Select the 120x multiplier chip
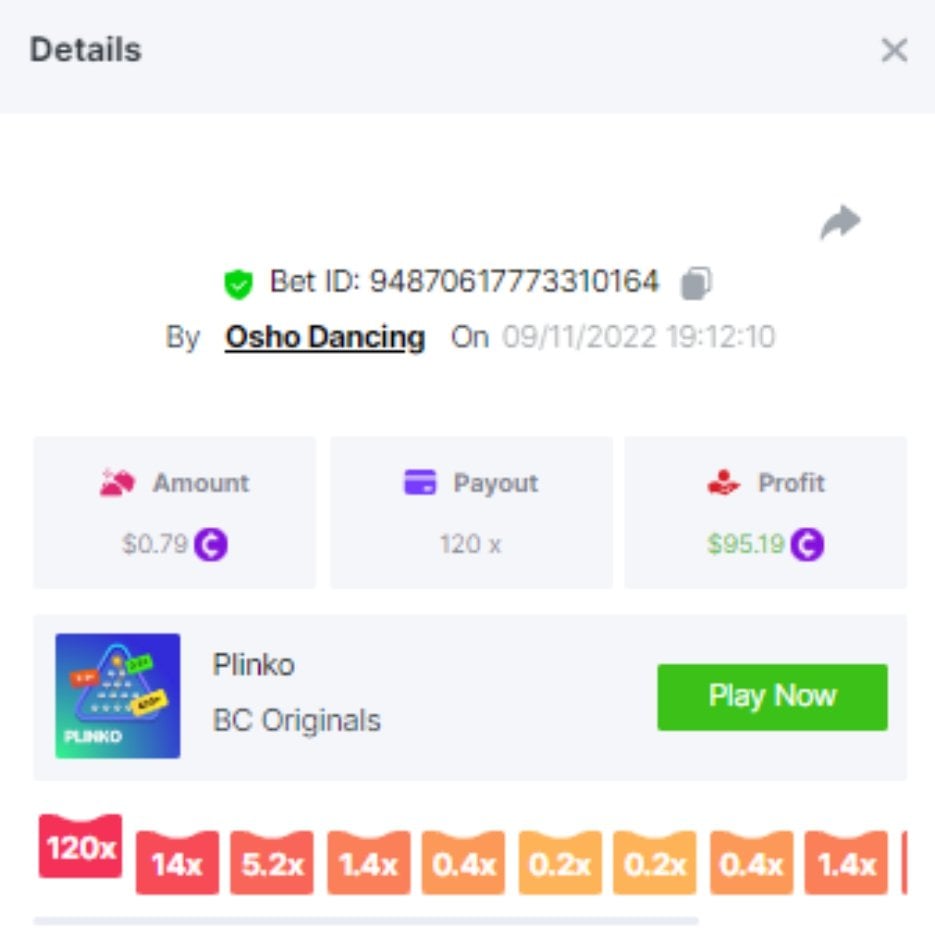This screenshot has width=935, height=942. [x=81, y=846]
